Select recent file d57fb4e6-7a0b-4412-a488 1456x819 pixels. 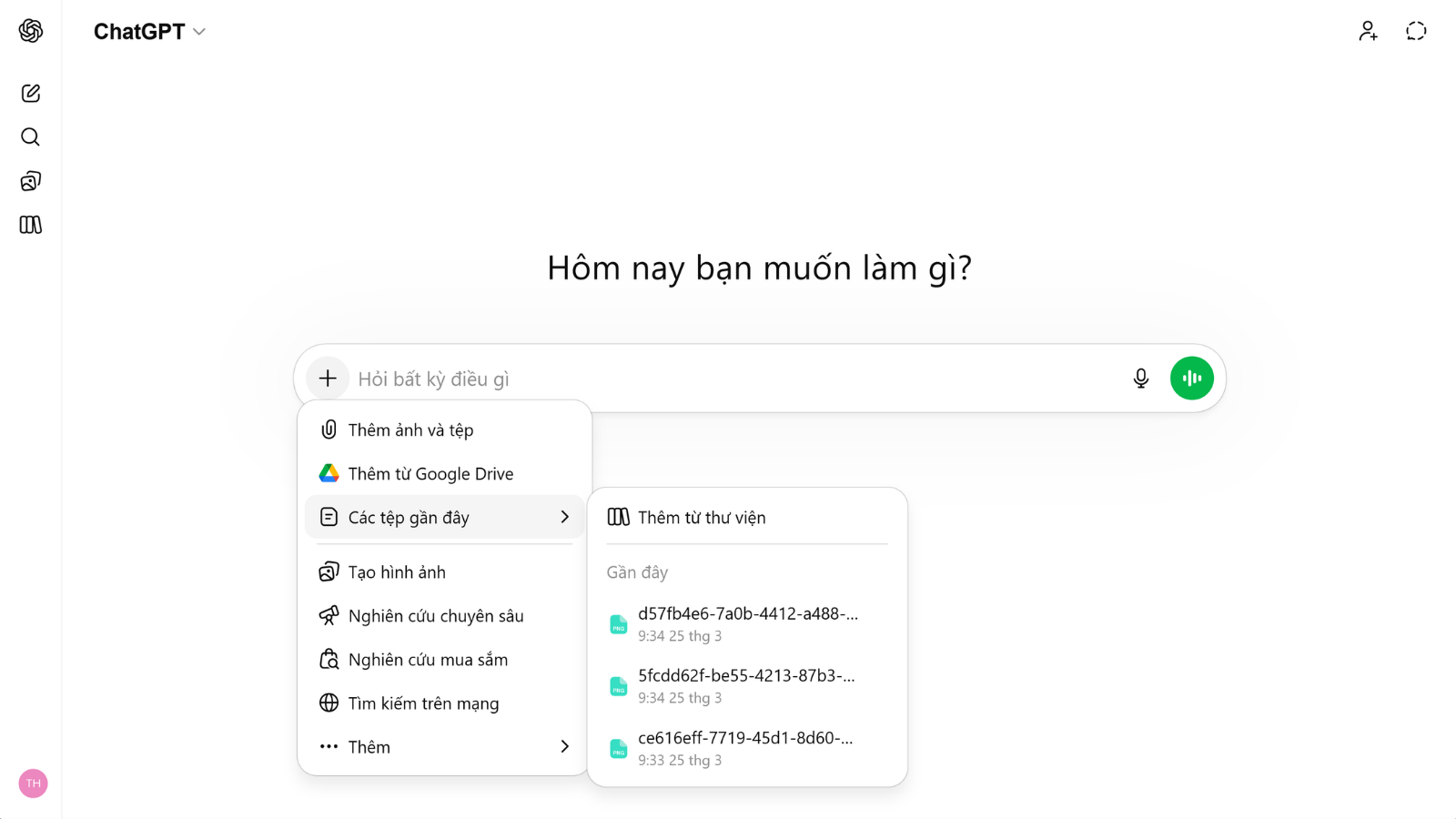[x=746, y=624]
